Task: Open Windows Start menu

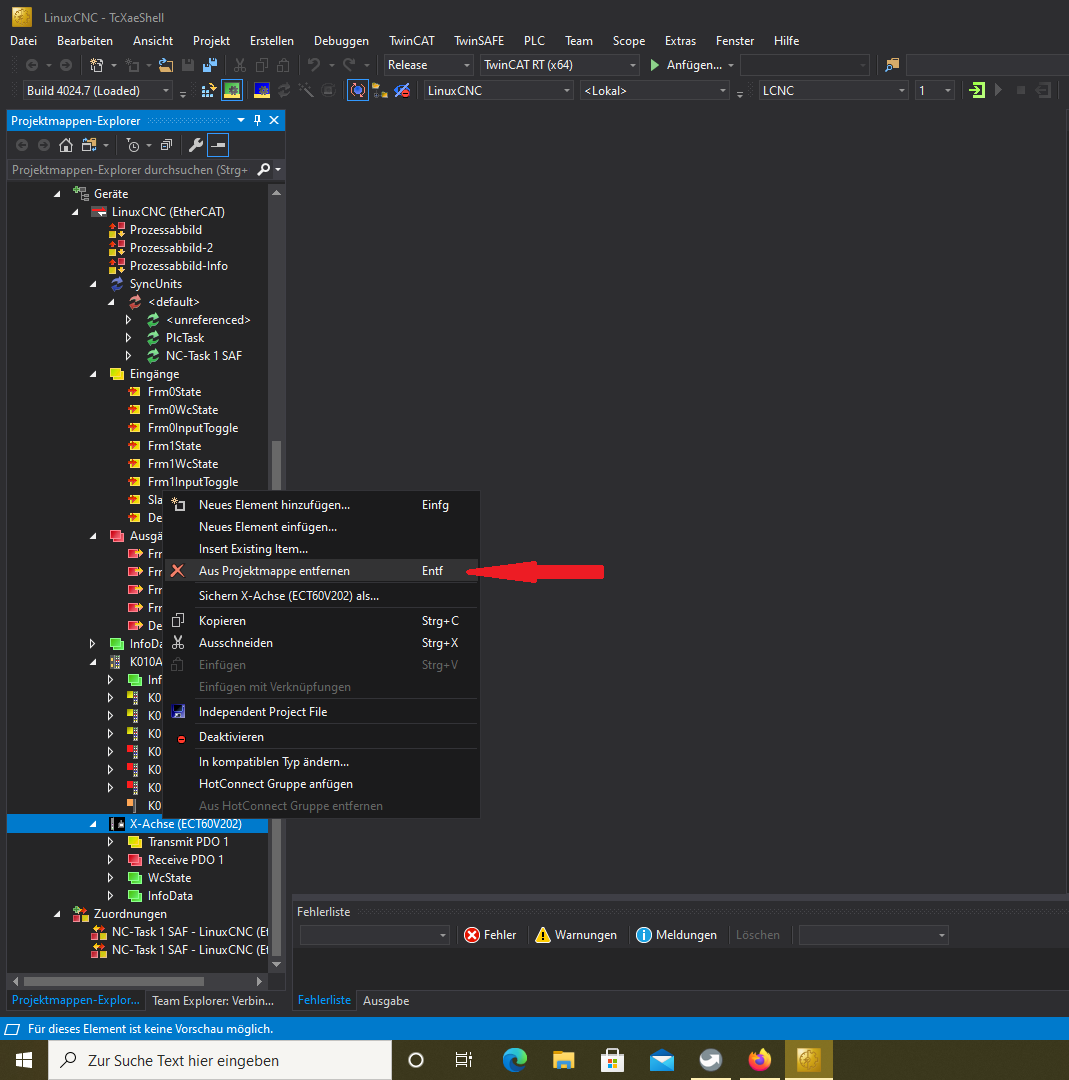Action: pos(24,1060)
